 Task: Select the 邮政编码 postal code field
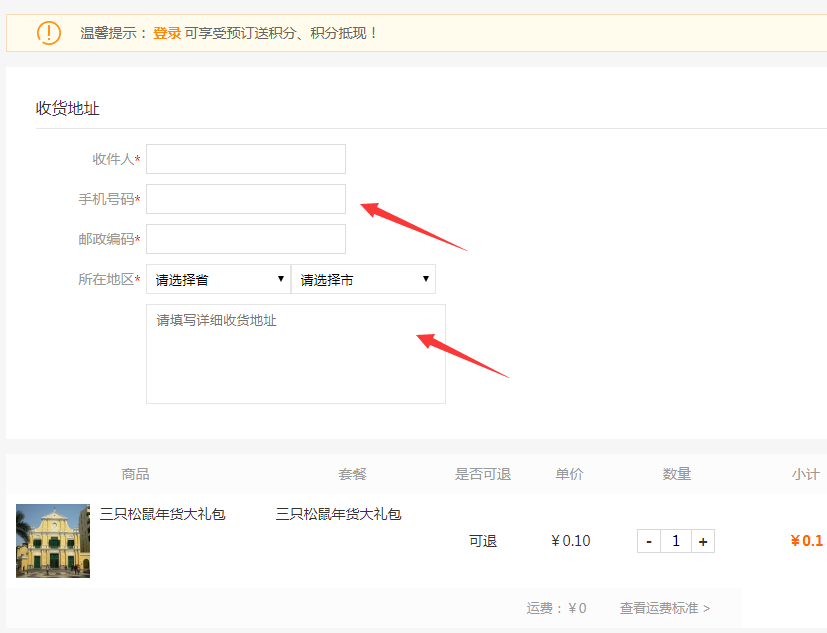click(x=246, y=239)
